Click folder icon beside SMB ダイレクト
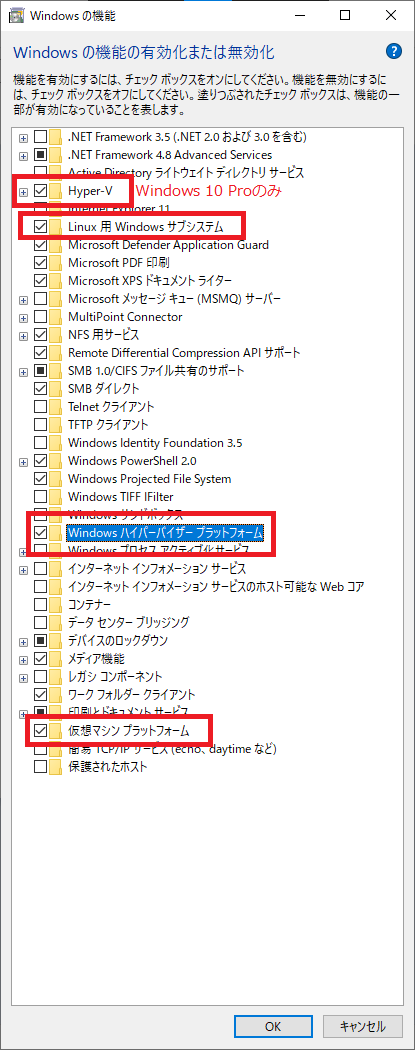Viewport: 415px width, 1050px height. [57, 388]
